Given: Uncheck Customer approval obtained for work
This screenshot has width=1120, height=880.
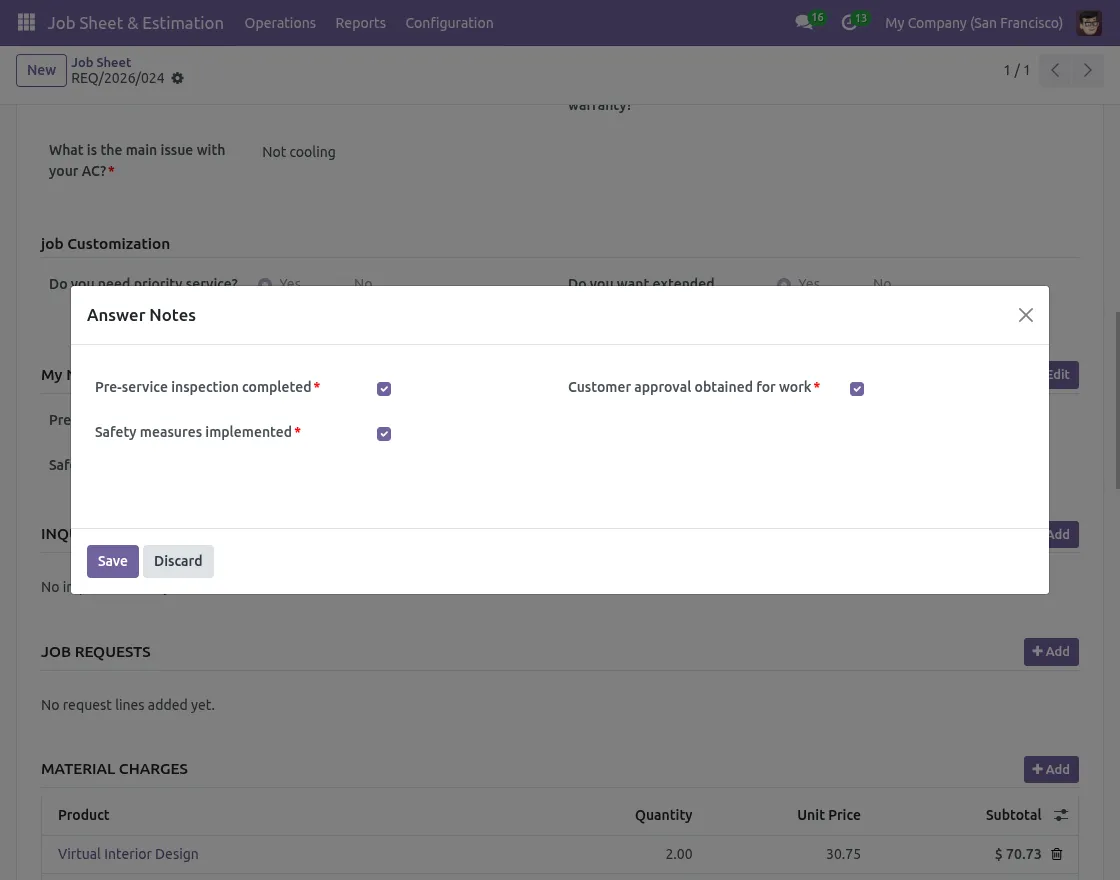Looking at the screenshot, I should (857, 388).
